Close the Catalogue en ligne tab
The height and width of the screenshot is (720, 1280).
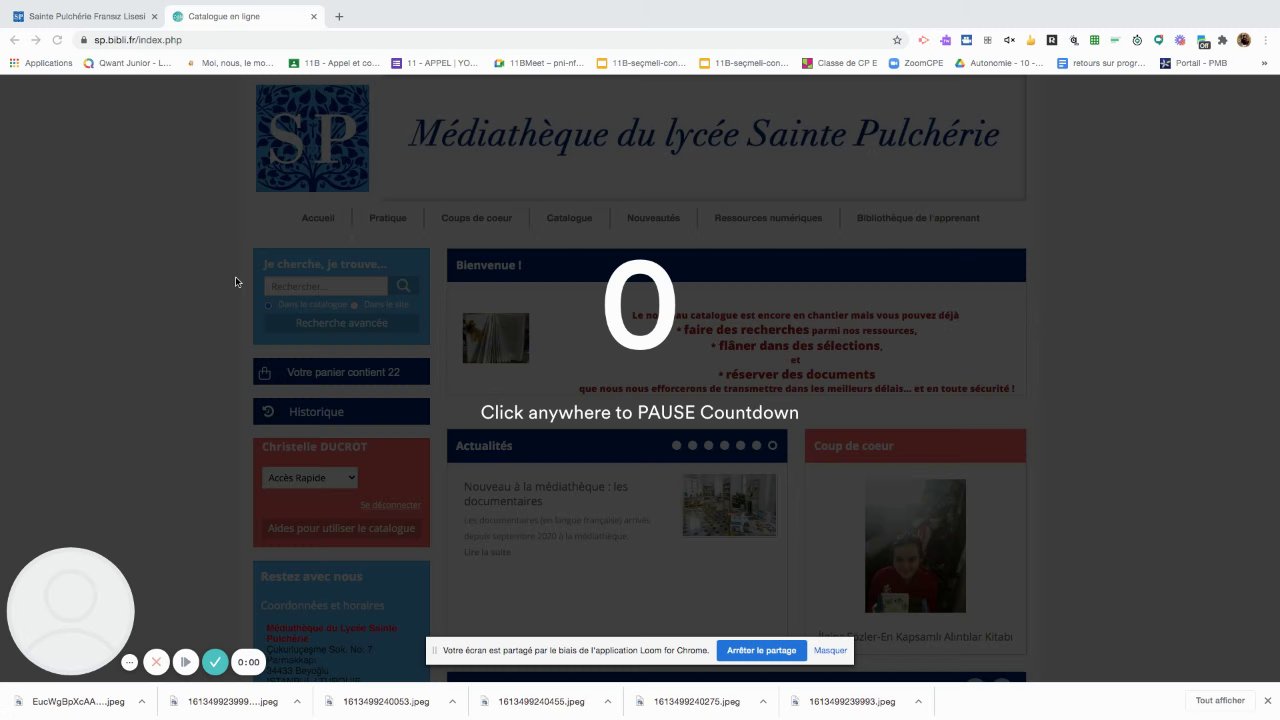(x=314, y=16)
